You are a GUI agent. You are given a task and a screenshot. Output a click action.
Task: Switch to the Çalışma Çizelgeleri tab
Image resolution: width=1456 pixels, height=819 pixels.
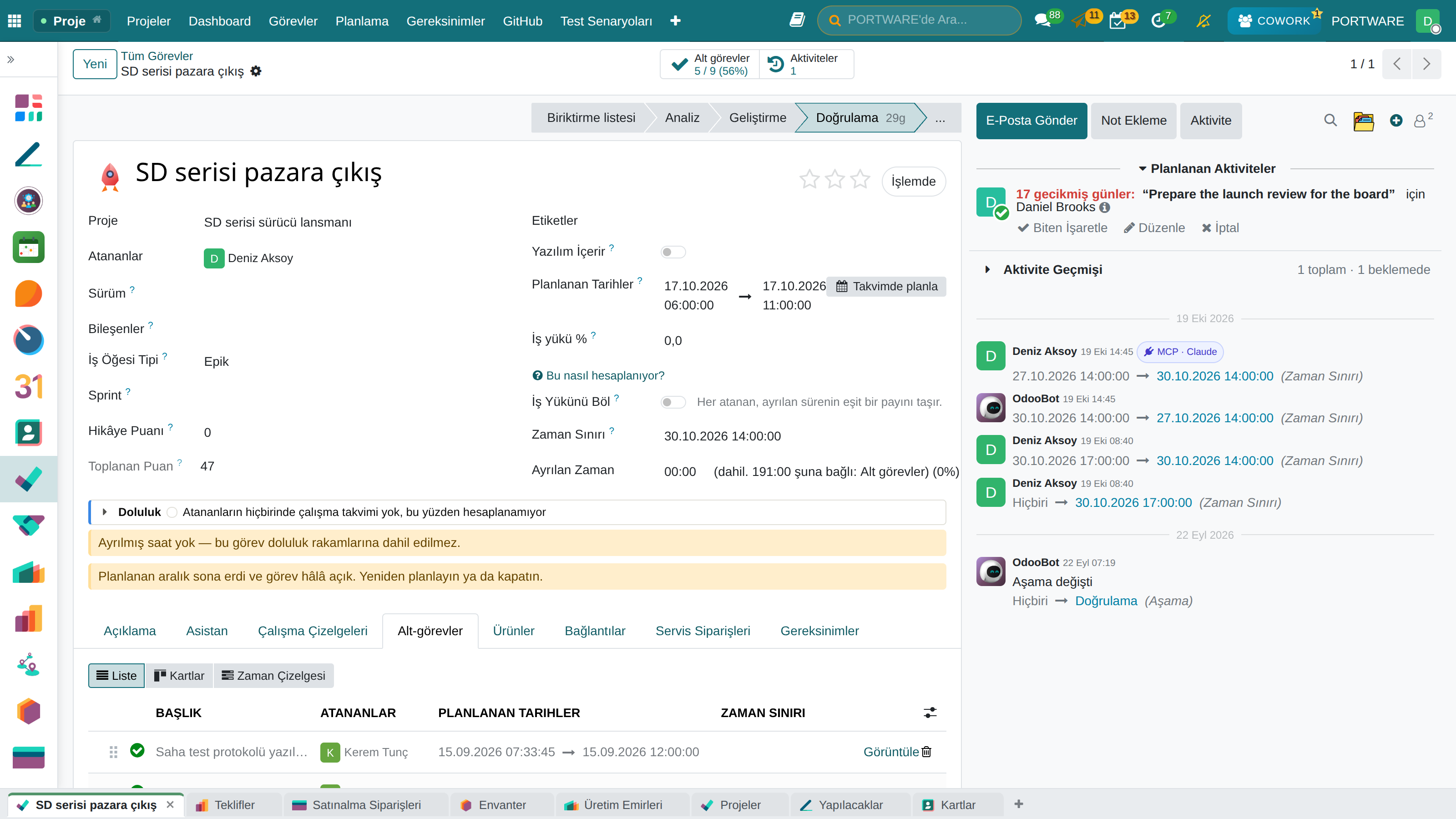[313, 631]
